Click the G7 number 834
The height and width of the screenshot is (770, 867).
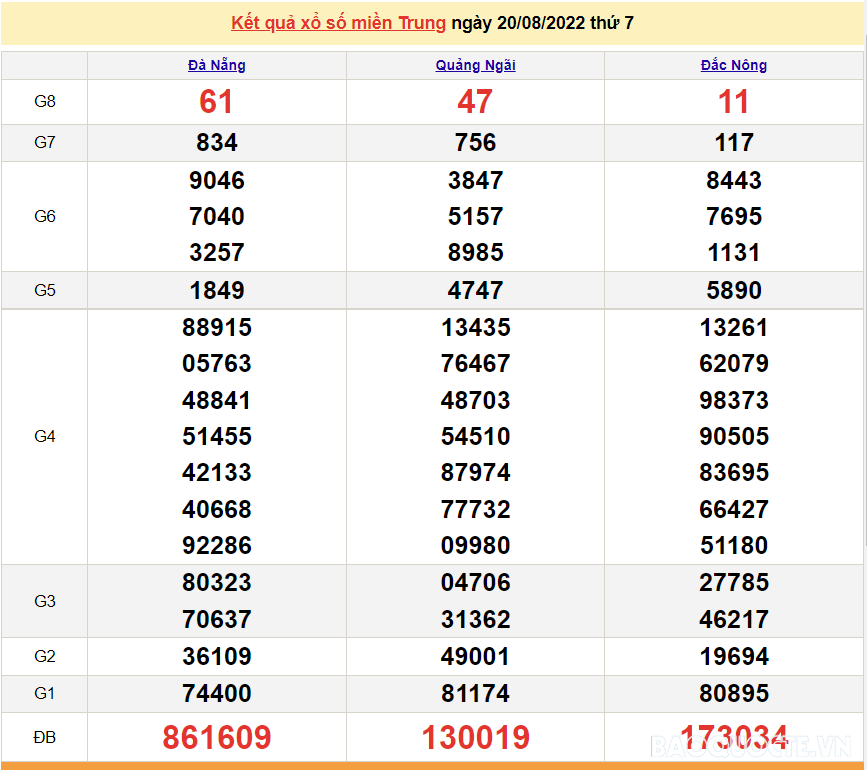[x=217, y=143]
